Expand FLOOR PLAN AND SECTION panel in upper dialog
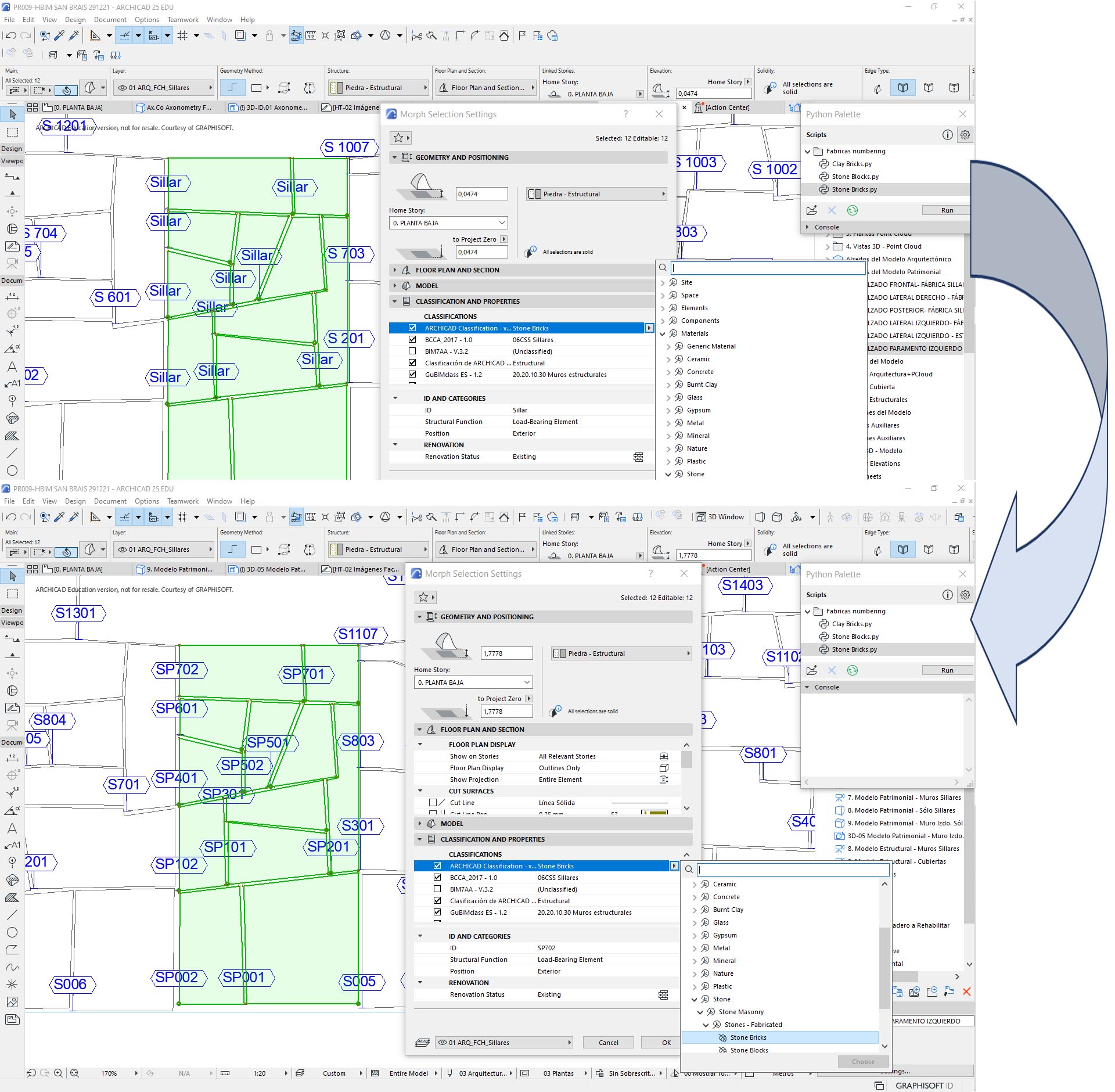 click(395, 270)
